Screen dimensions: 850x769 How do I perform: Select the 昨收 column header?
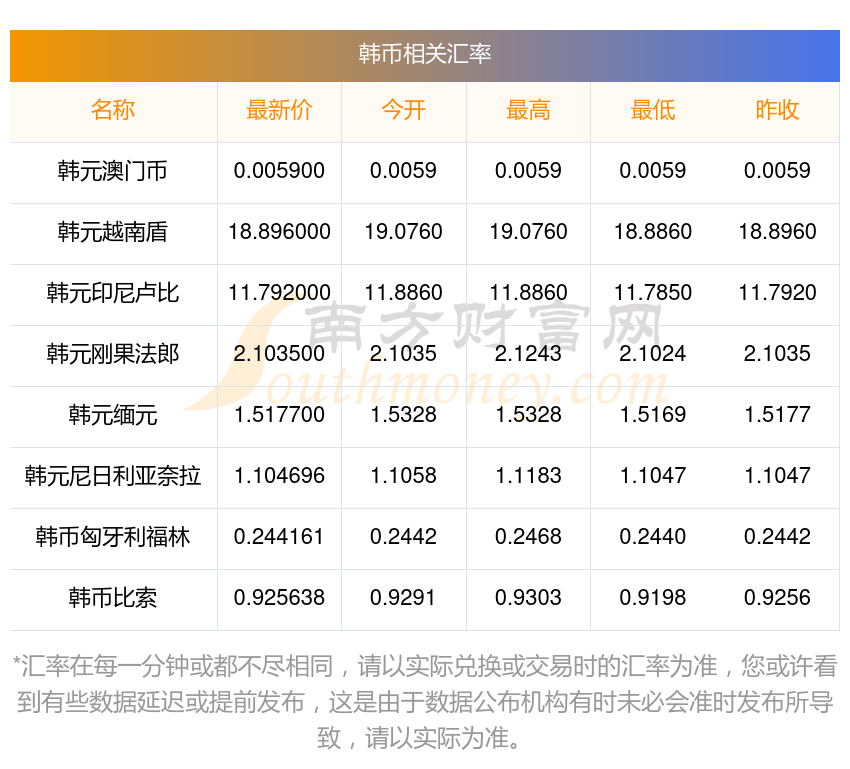tap(777, 110)
